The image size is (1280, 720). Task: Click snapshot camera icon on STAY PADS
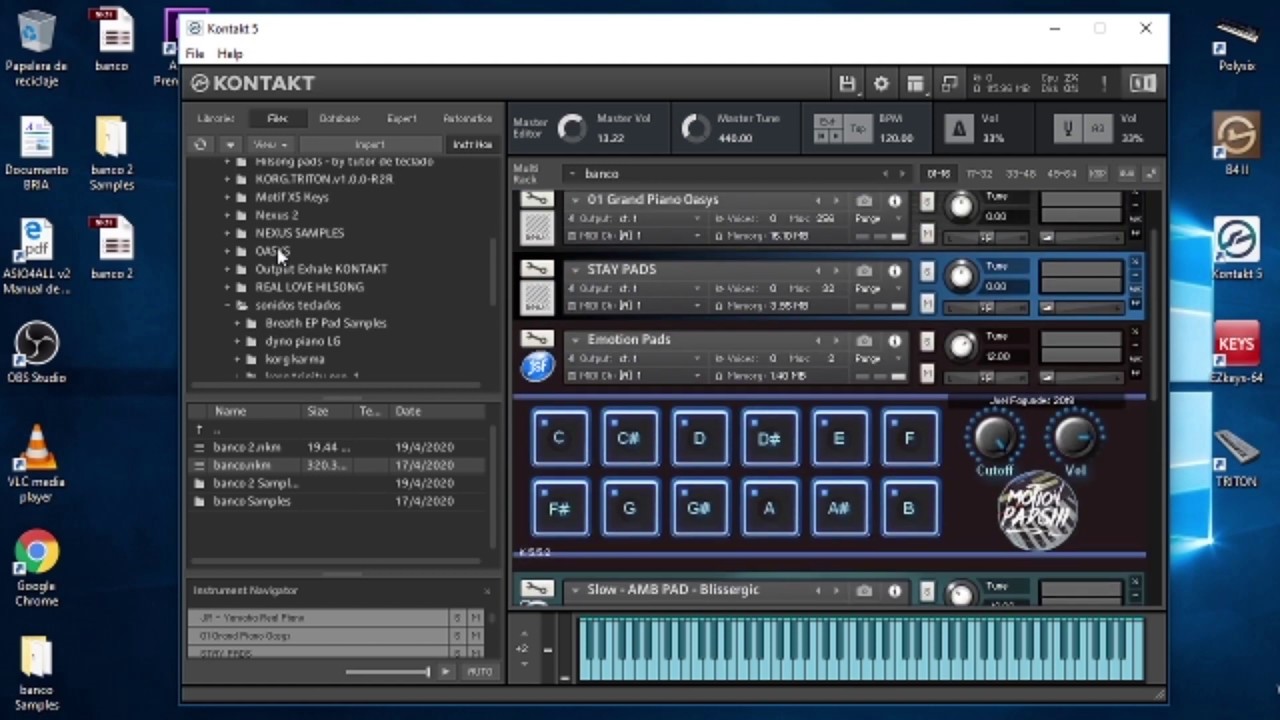click(864, 270)
